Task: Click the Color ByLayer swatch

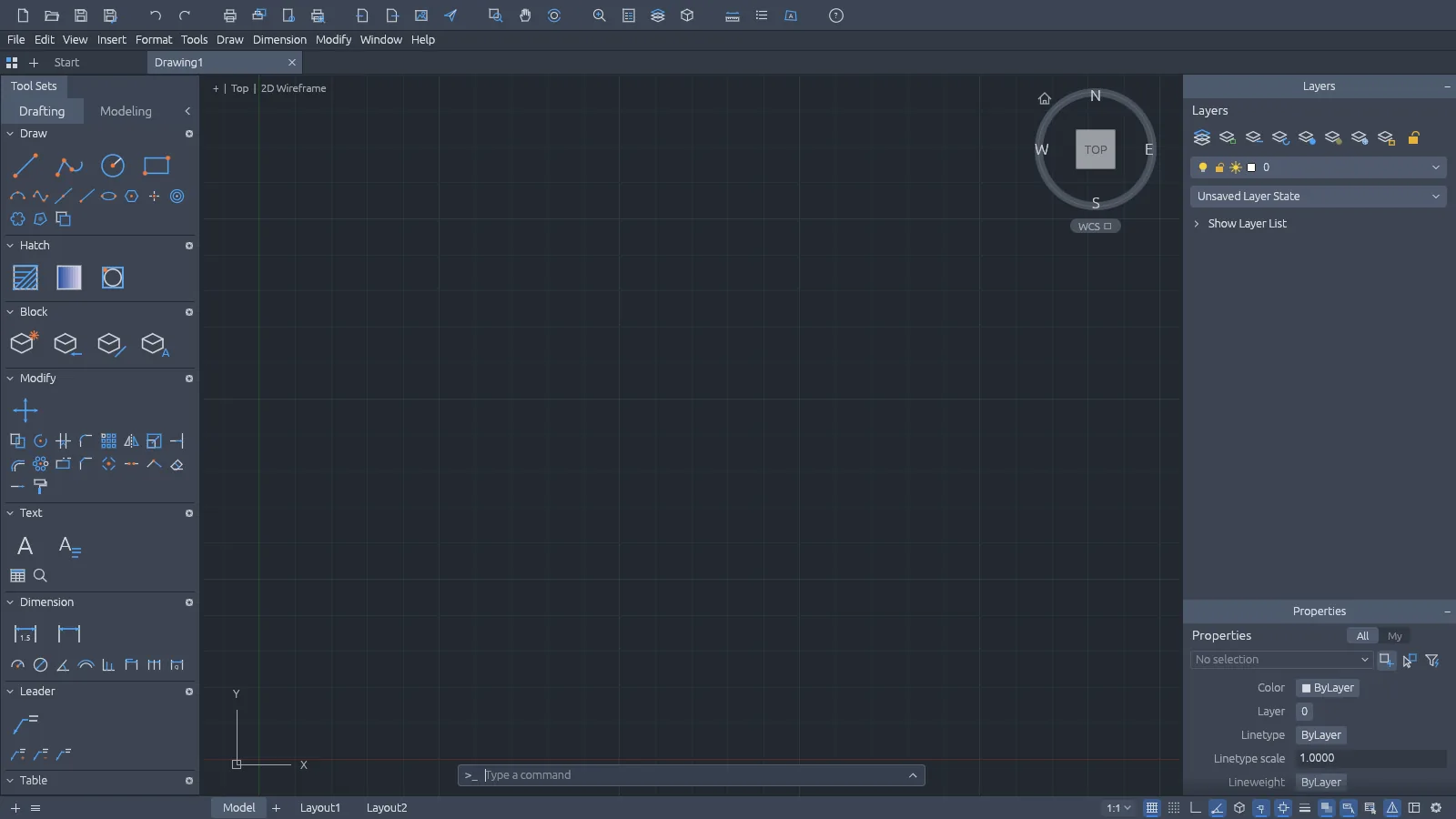Action: pyautogui.click(x=1328, y=688)
